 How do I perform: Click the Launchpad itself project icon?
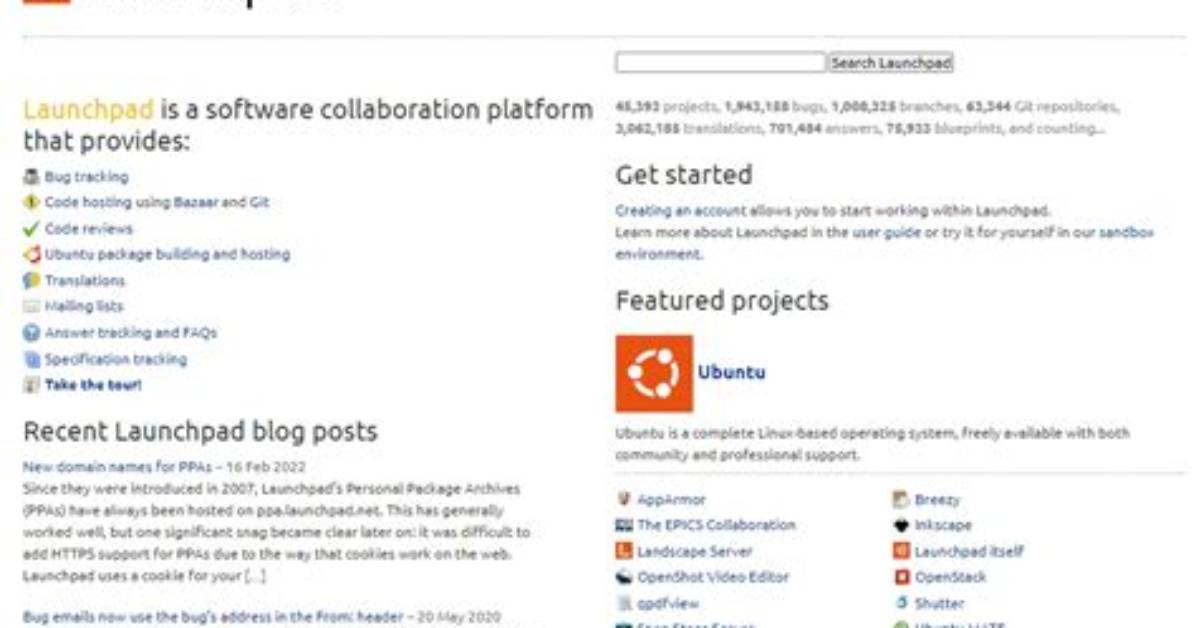pos(902,551)
